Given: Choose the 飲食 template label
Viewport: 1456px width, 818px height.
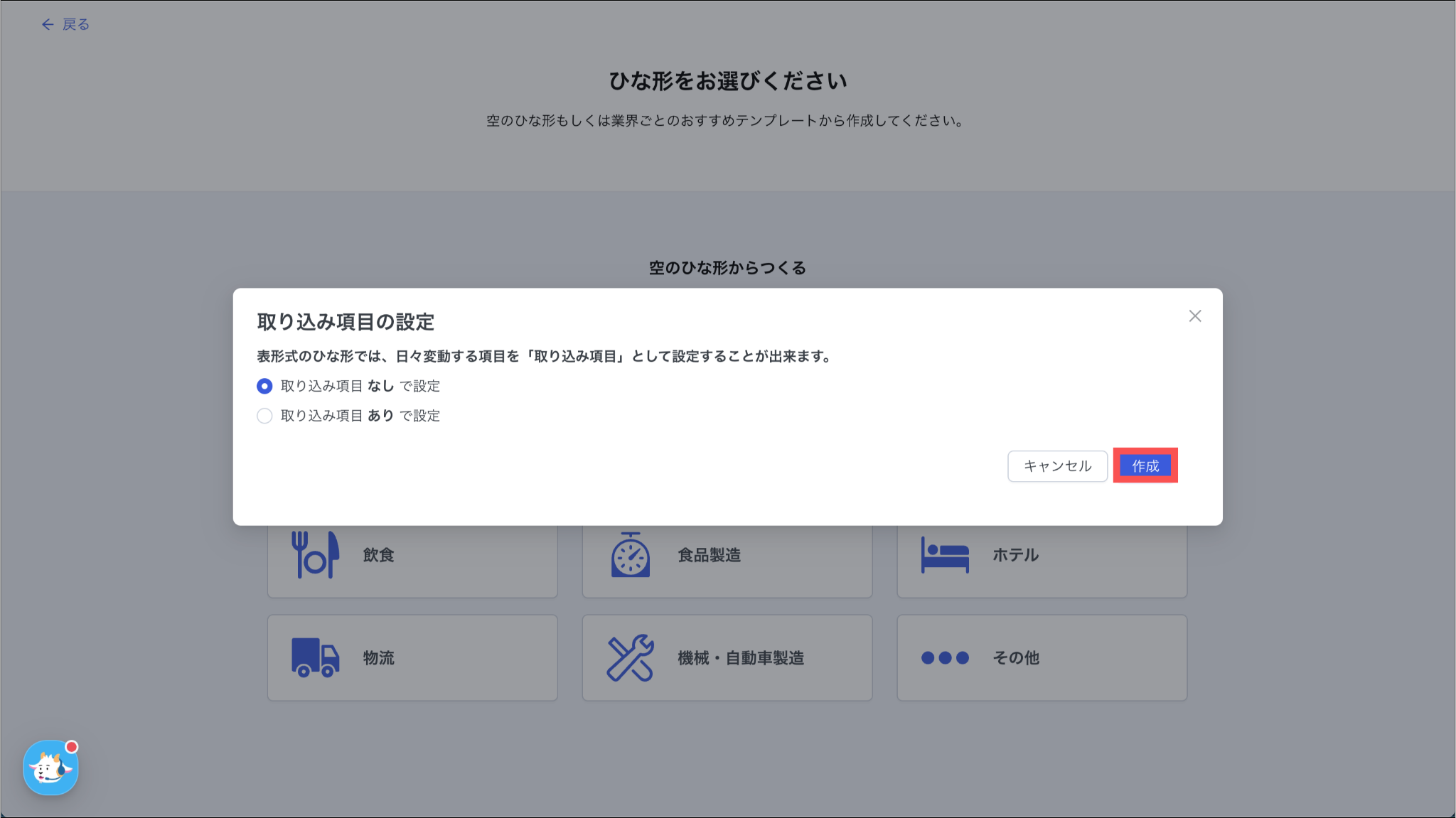Looking at the screenshot, I should coord(378,555).
